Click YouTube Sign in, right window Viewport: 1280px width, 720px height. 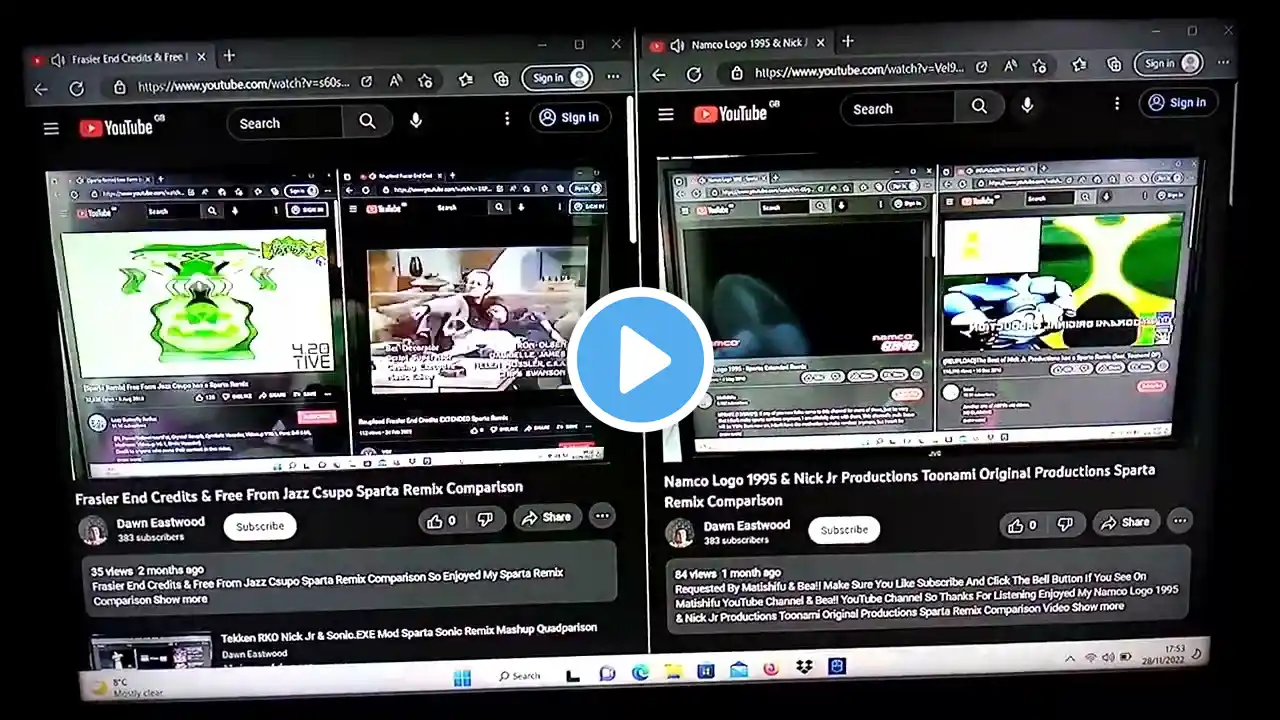(x=1177, y=102)
